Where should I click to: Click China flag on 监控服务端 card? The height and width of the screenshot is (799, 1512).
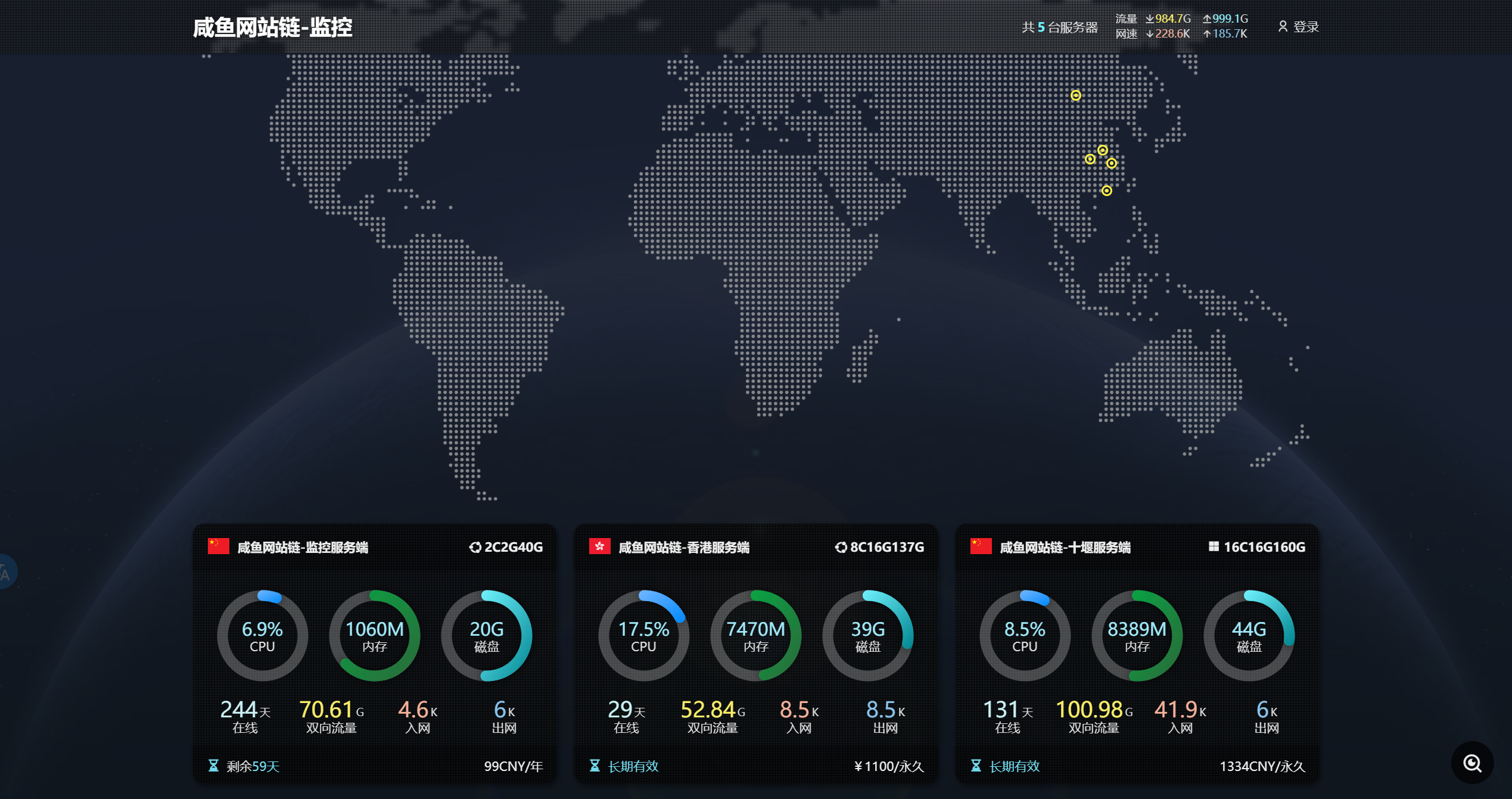[219, 546]
